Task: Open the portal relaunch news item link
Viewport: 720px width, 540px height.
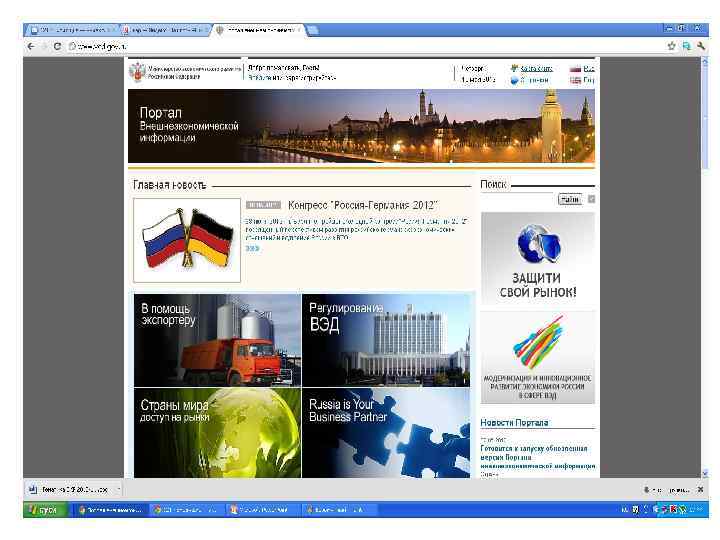Action: (x=538, y=457)
